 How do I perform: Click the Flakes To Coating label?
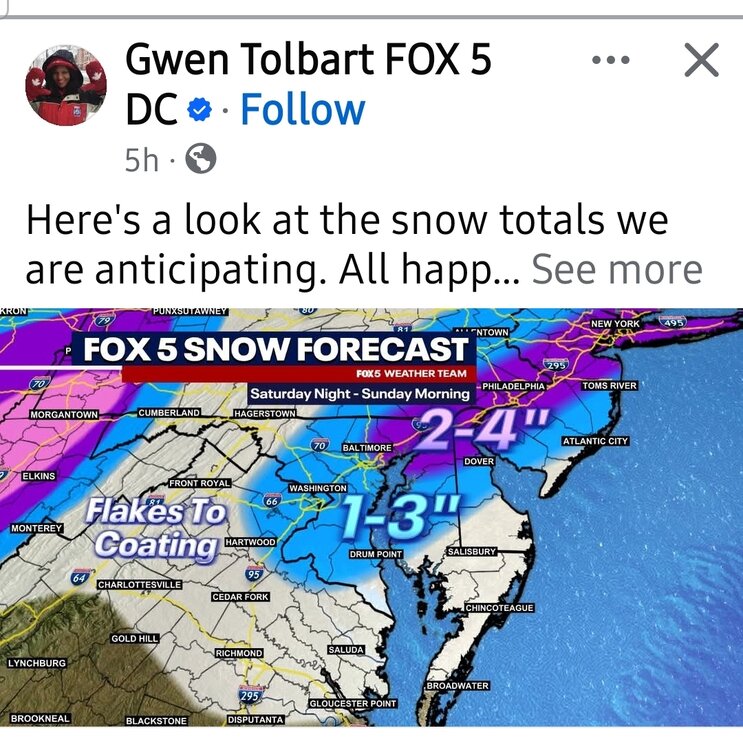coord(157,527)
